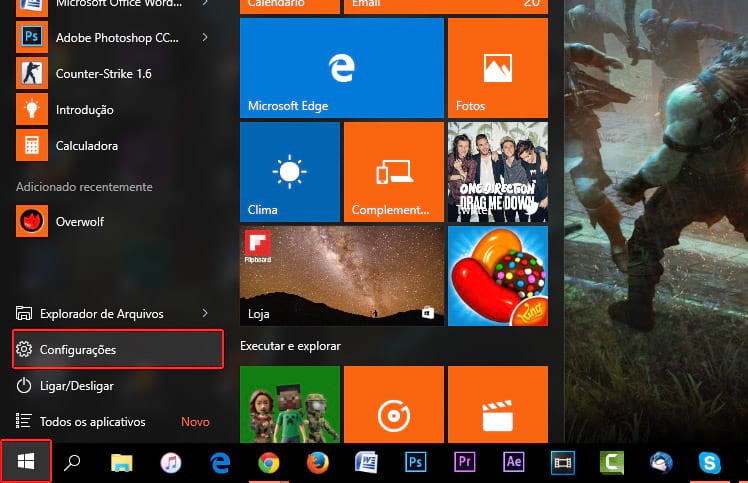Open the Loja store tile
This screenshot has width=748, height=483.
[x=342, y=276]
